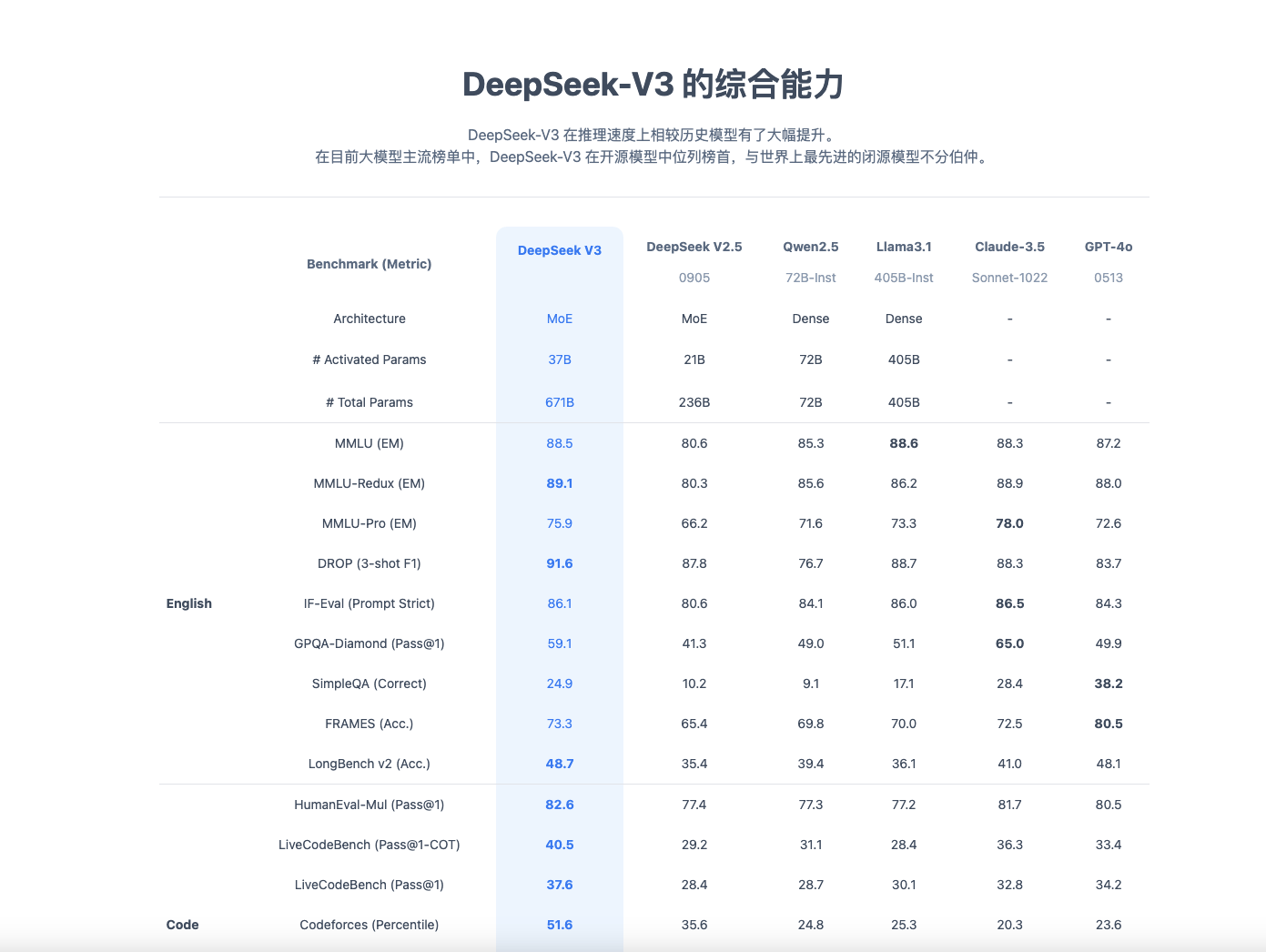Screen dimensions: 1266x952
Task: Click the "DeepSeek V2.5" column header
Action: (x=694, y=247)
